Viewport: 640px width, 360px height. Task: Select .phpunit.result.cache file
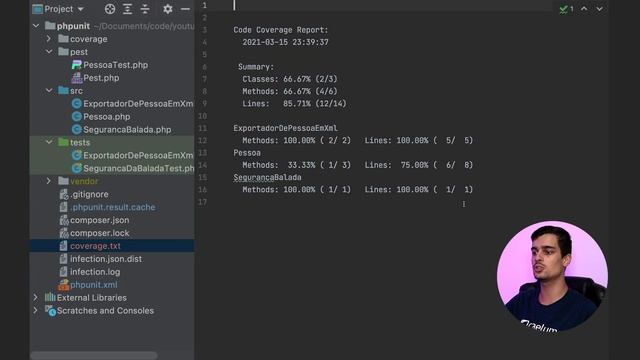click(x=113, y=207)
